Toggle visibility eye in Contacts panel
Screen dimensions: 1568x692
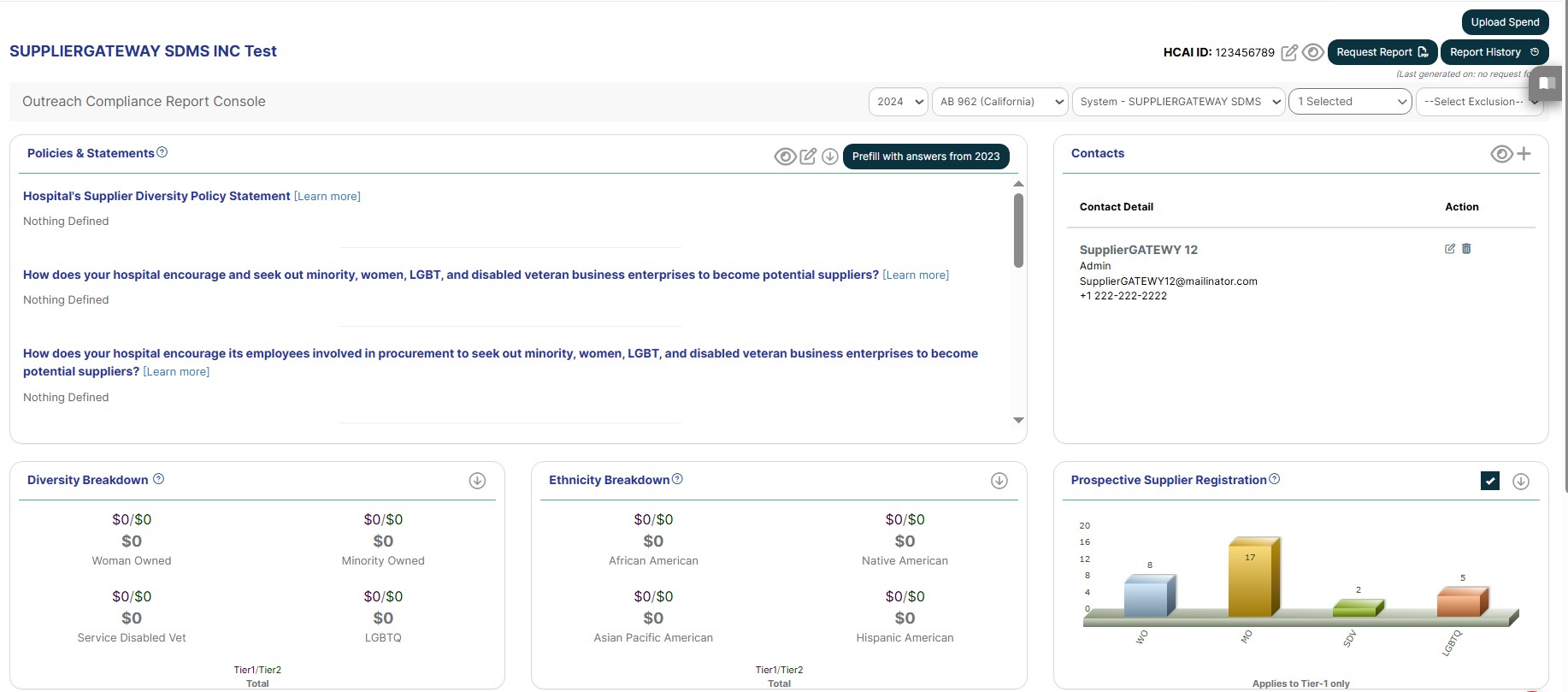(x=1501, y=154)
